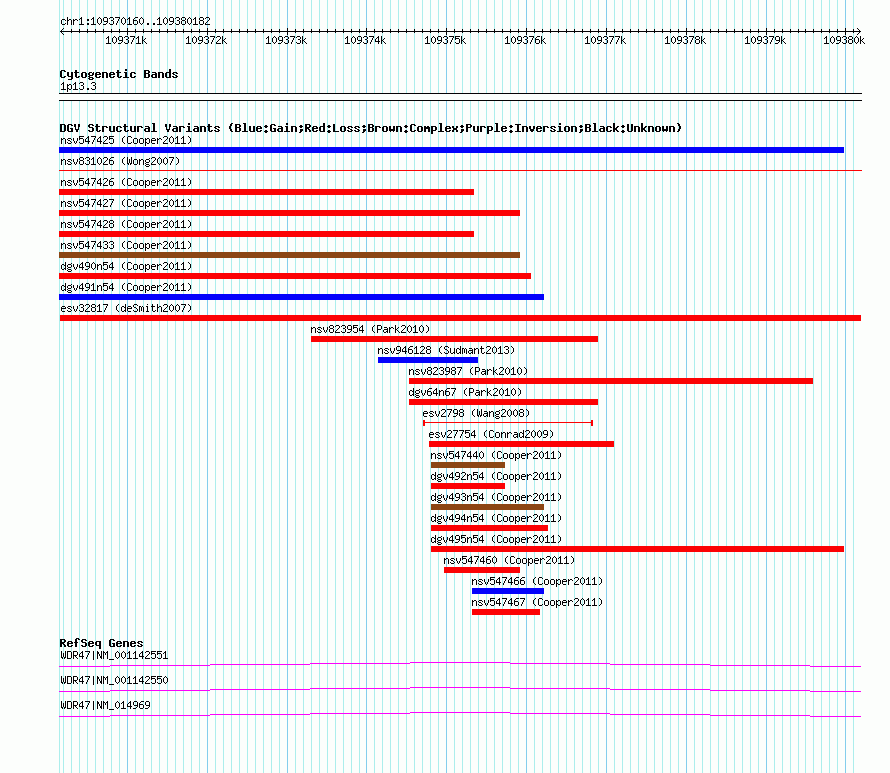Select the red bar under nsv823954
Viewport: 890px width, 773px height.
(x=454, y=339)
